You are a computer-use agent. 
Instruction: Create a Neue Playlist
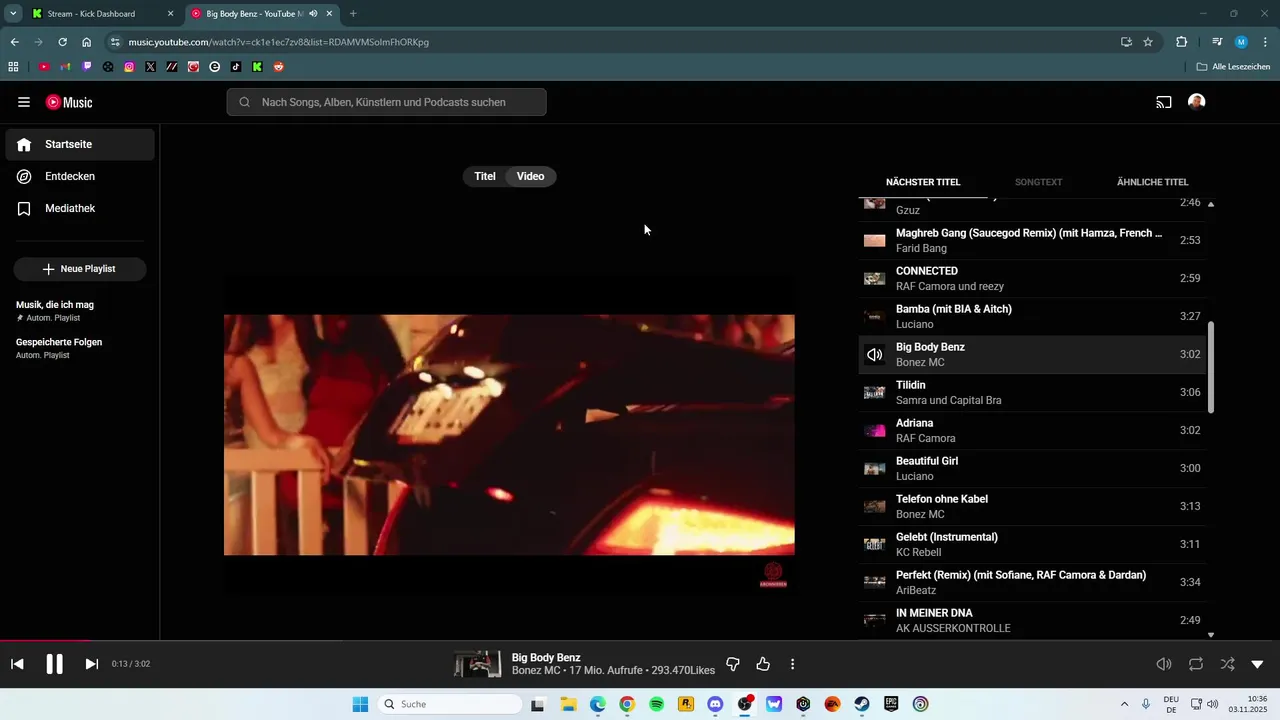[80, 269]
